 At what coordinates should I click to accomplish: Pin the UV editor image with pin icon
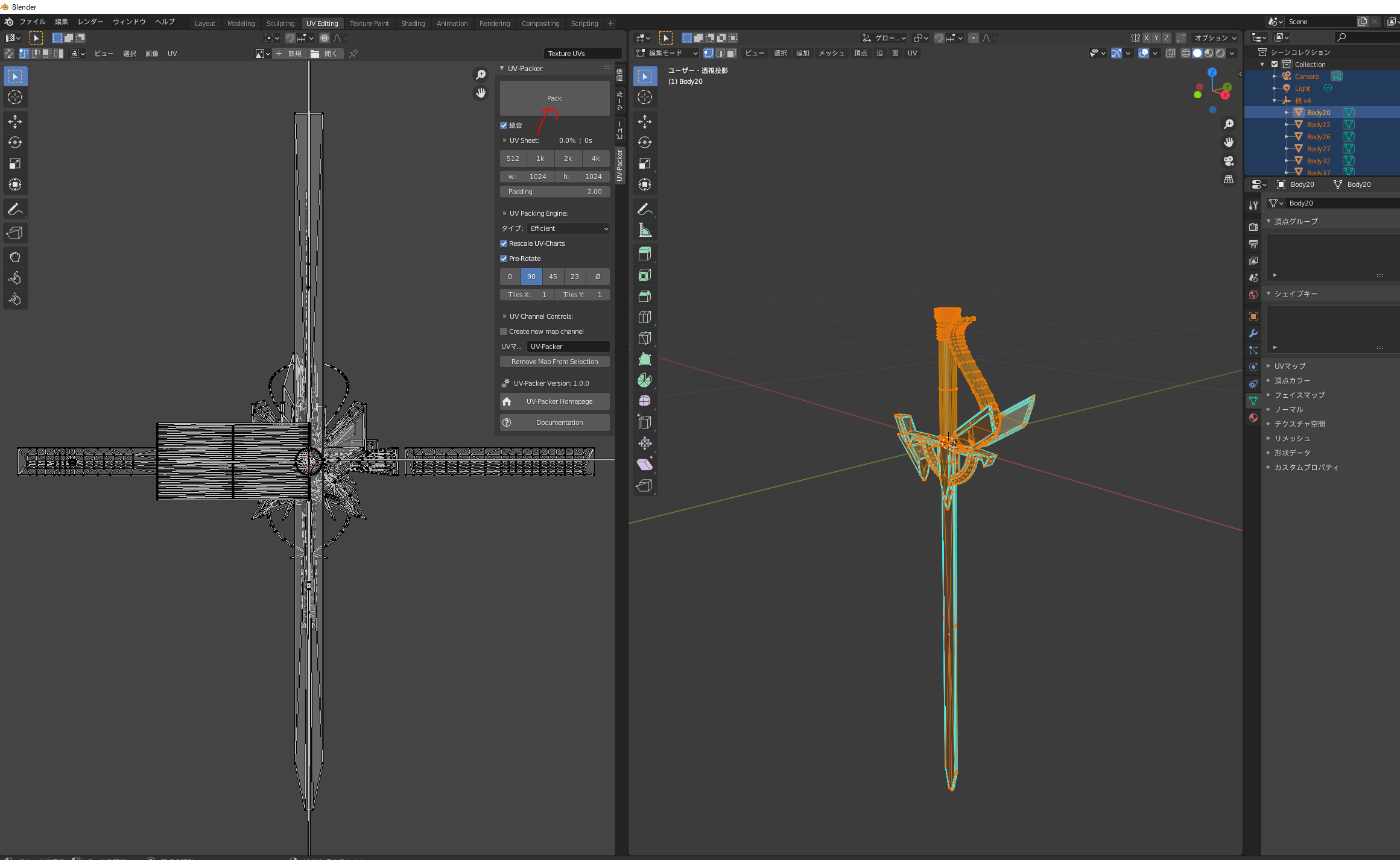354,53
